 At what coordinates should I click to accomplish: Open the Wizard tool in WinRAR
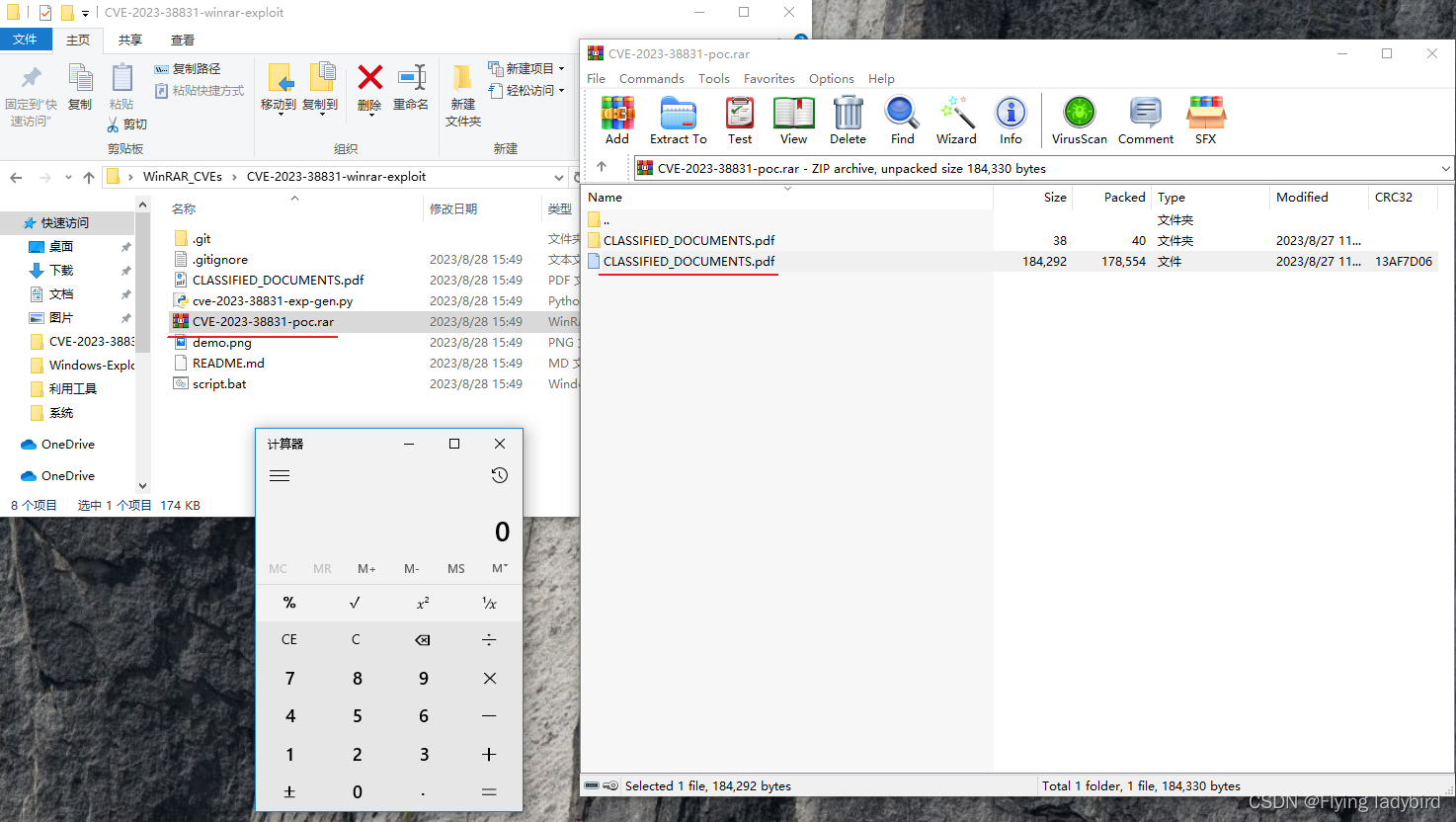[956, 121]
